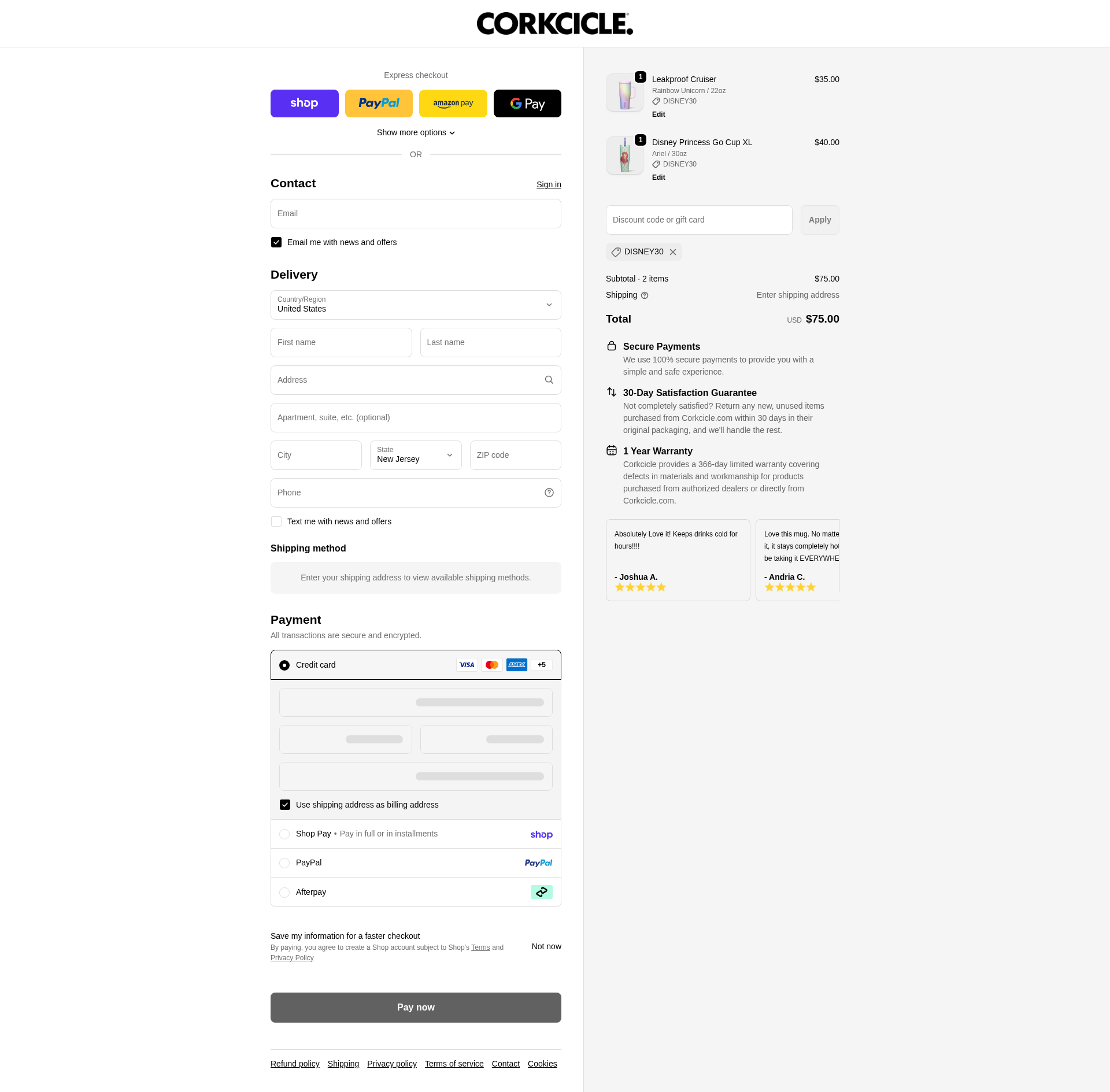1110x1092 pixels.
Task: Click the Sign in link
Action: click(548, 184)
